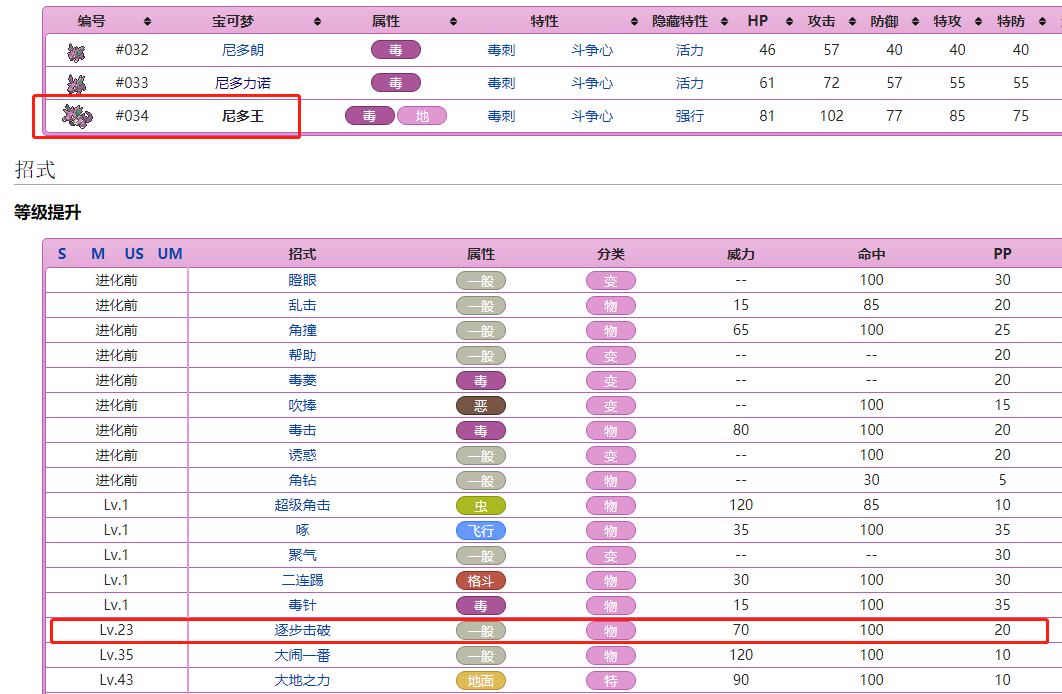The image size is (1062, 694).
Task: Click the 格斗 type badge for 二连踢
Action: [x=481, y=581]
